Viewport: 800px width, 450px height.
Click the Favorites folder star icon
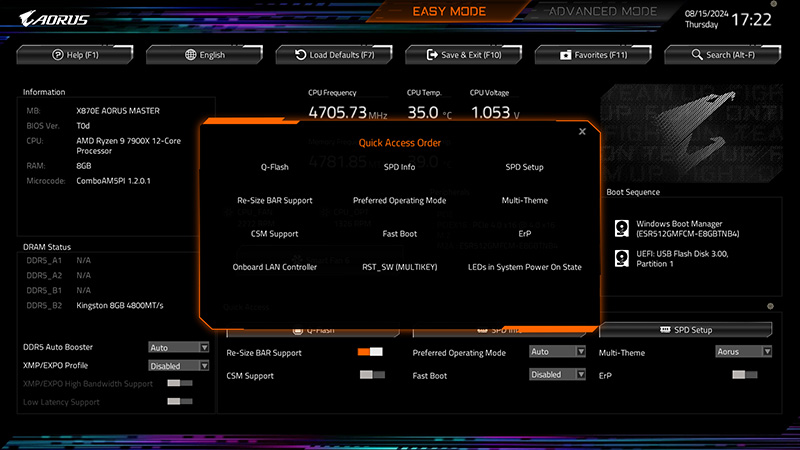click(565, 55)
